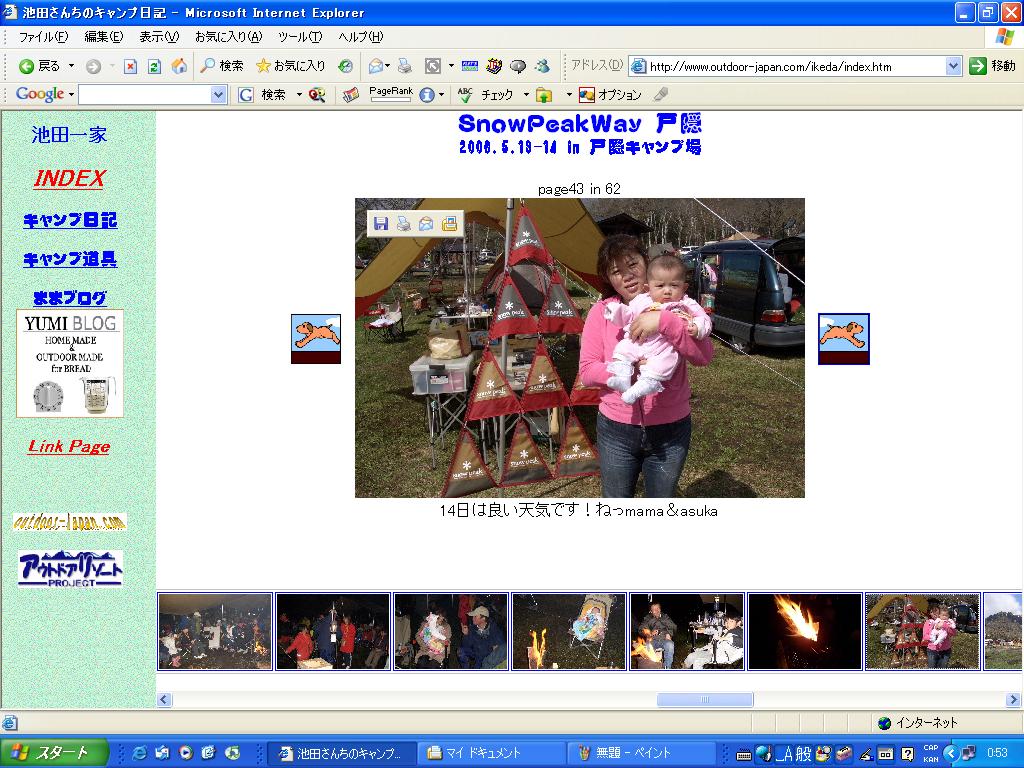Open thumbnail of baby in reclining chair
Viewport: 1024px width, 768px height.
569,632
